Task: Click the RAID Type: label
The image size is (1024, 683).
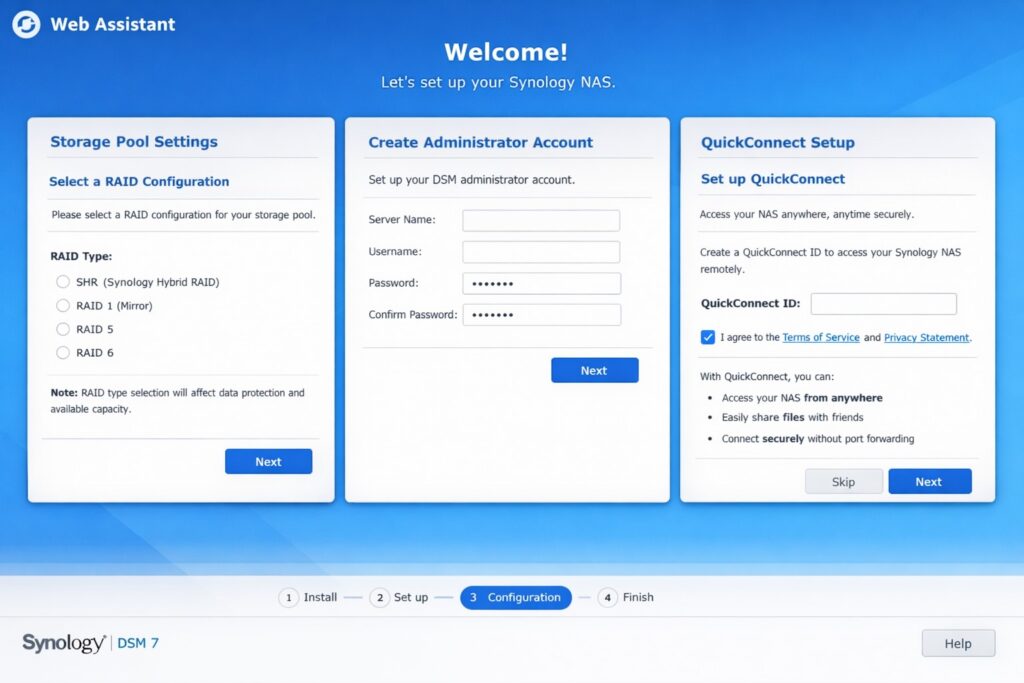Action: click(81, 256)
